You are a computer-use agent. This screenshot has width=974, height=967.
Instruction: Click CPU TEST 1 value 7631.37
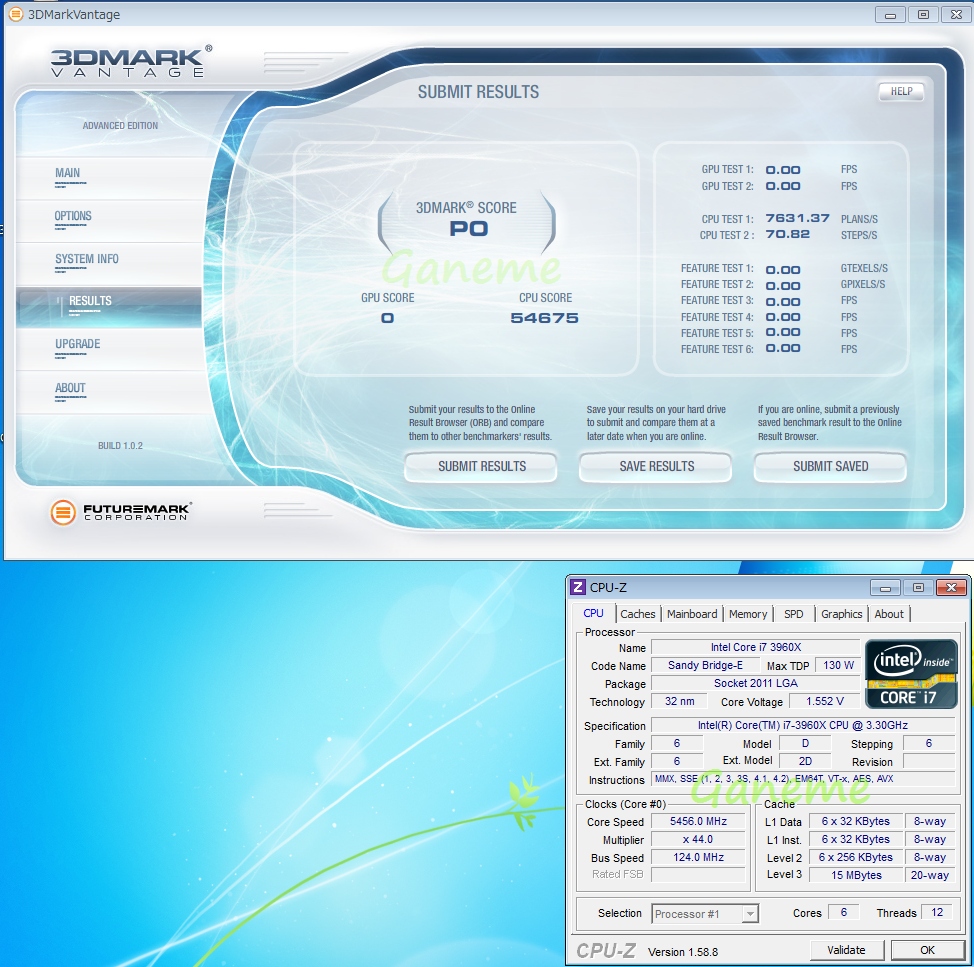coord(798,218)
